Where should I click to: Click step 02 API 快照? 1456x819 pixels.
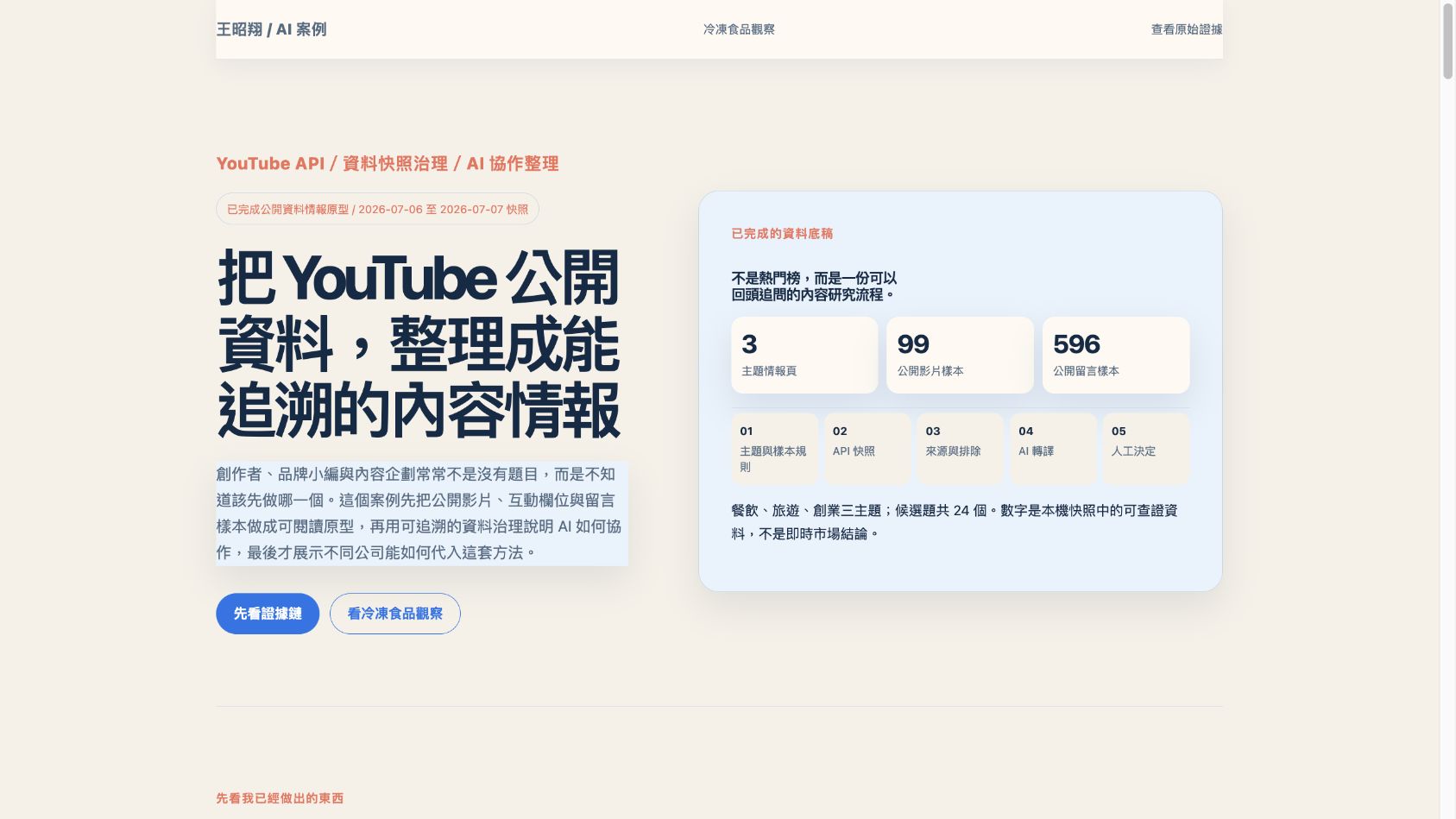tap(867, 449)
